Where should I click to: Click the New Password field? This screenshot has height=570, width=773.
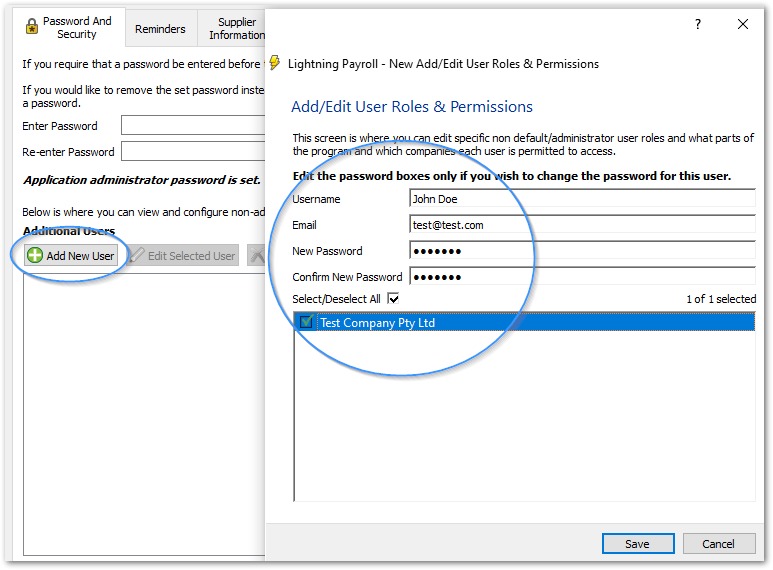(582, 251)
